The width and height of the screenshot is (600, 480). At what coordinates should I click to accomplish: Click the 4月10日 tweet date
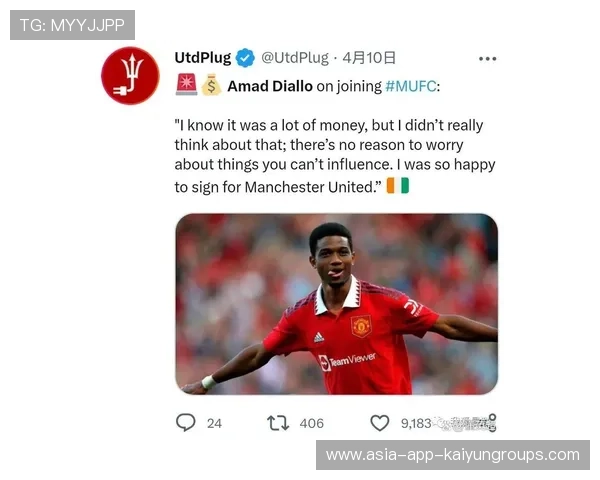point(369,58)
